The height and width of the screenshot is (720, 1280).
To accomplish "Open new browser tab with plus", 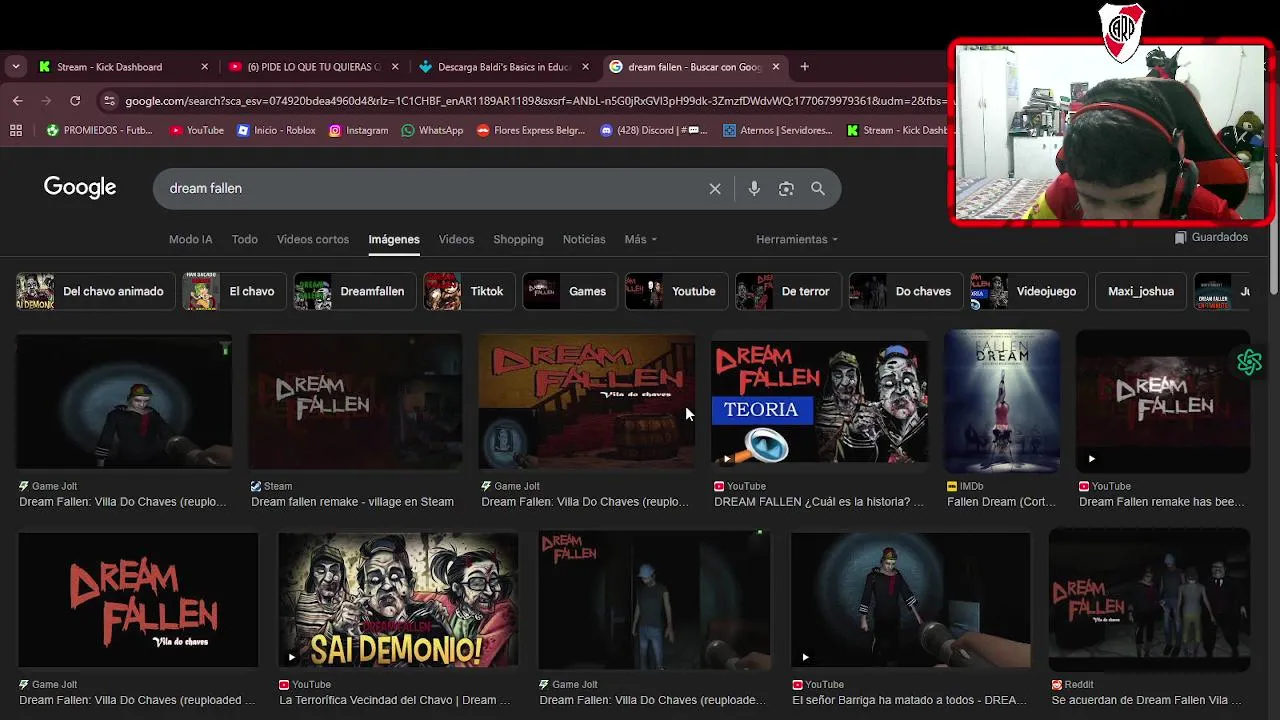I will (x=804, y=67).
